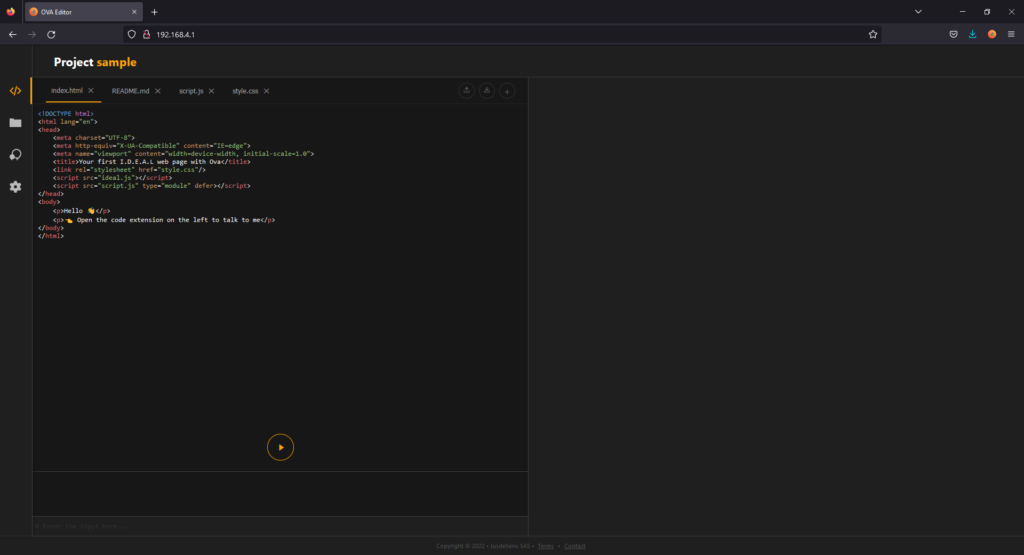Viewport: 1024px width, 555px height.
Task: Reload the page with refresh icon
Action: 51,35
